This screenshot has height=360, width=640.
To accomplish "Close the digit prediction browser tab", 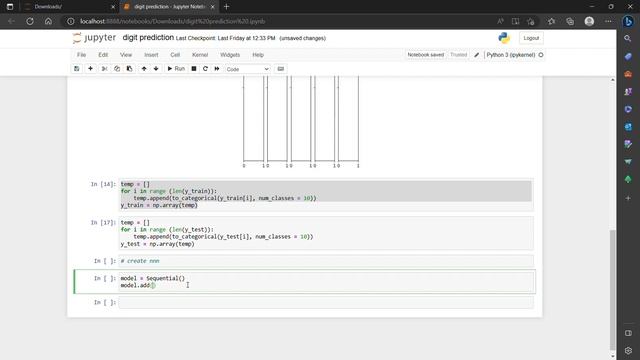I will coord(212,7).
